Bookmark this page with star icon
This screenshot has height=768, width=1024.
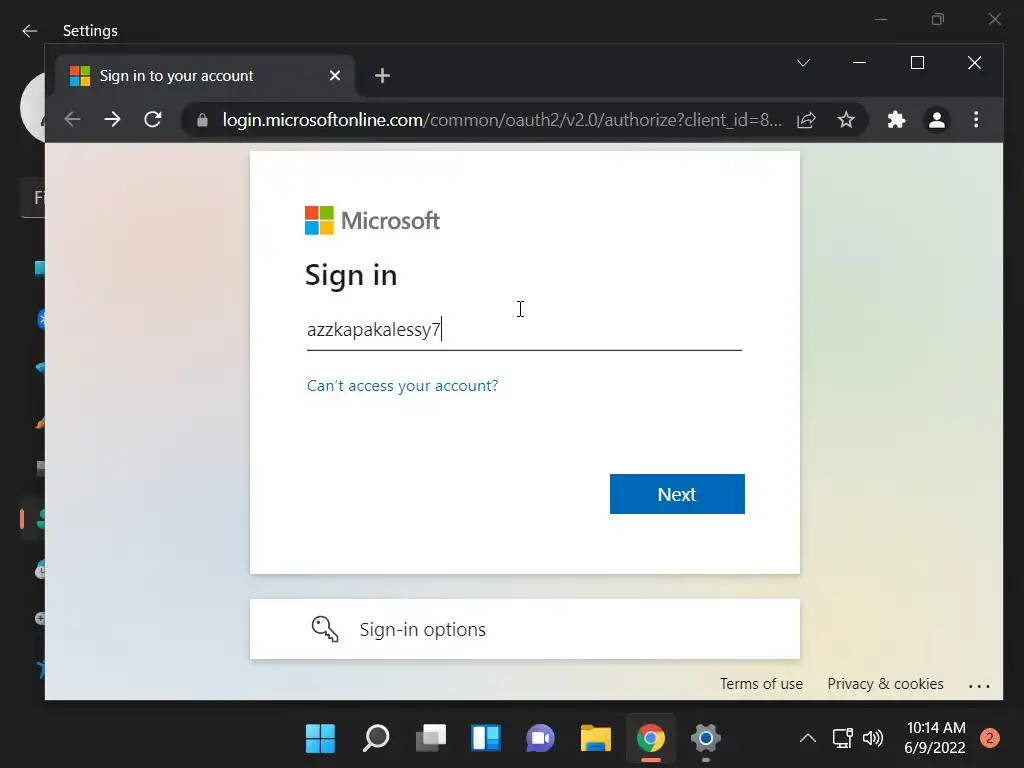point(846,120)
